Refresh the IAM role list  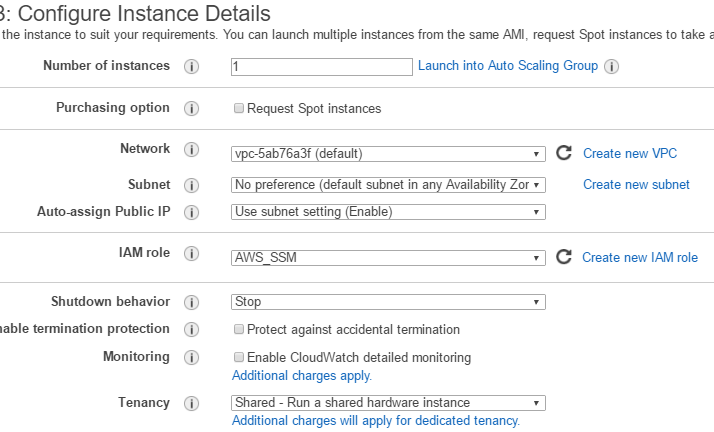coord(564,257)
